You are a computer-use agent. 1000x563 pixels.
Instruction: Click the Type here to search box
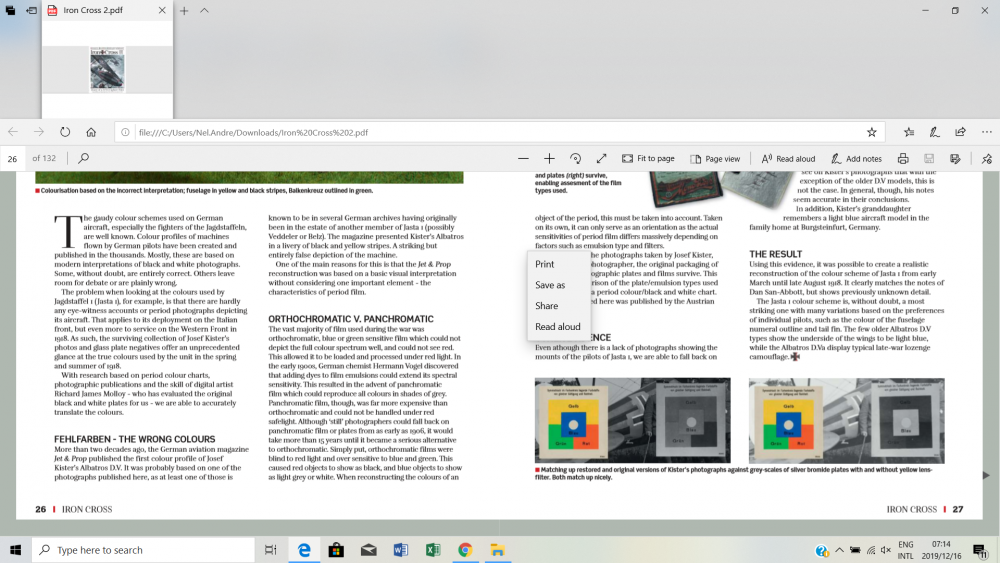tap(143, 550)
